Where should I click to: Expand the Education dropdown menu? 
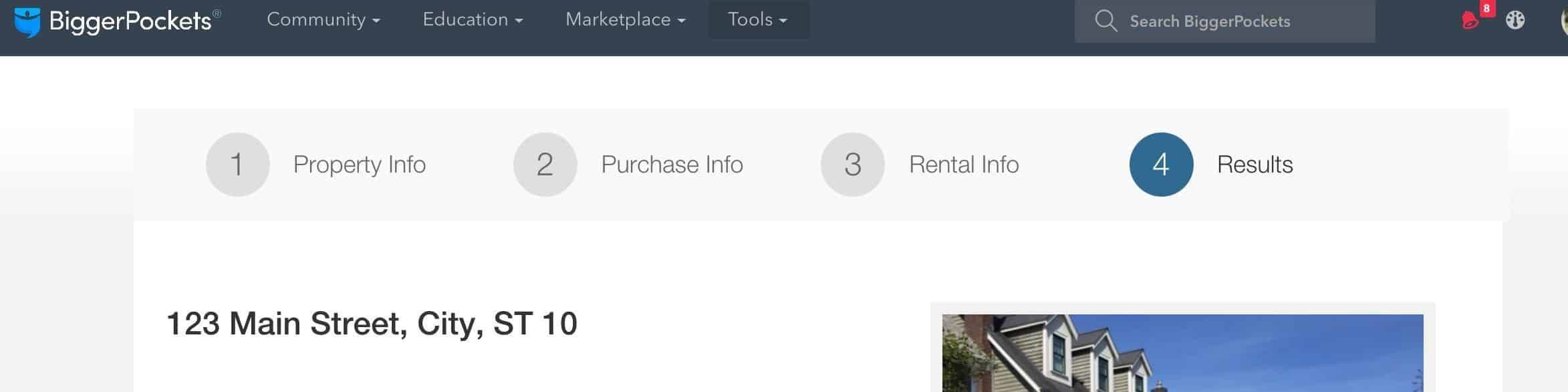pos(473,20)
